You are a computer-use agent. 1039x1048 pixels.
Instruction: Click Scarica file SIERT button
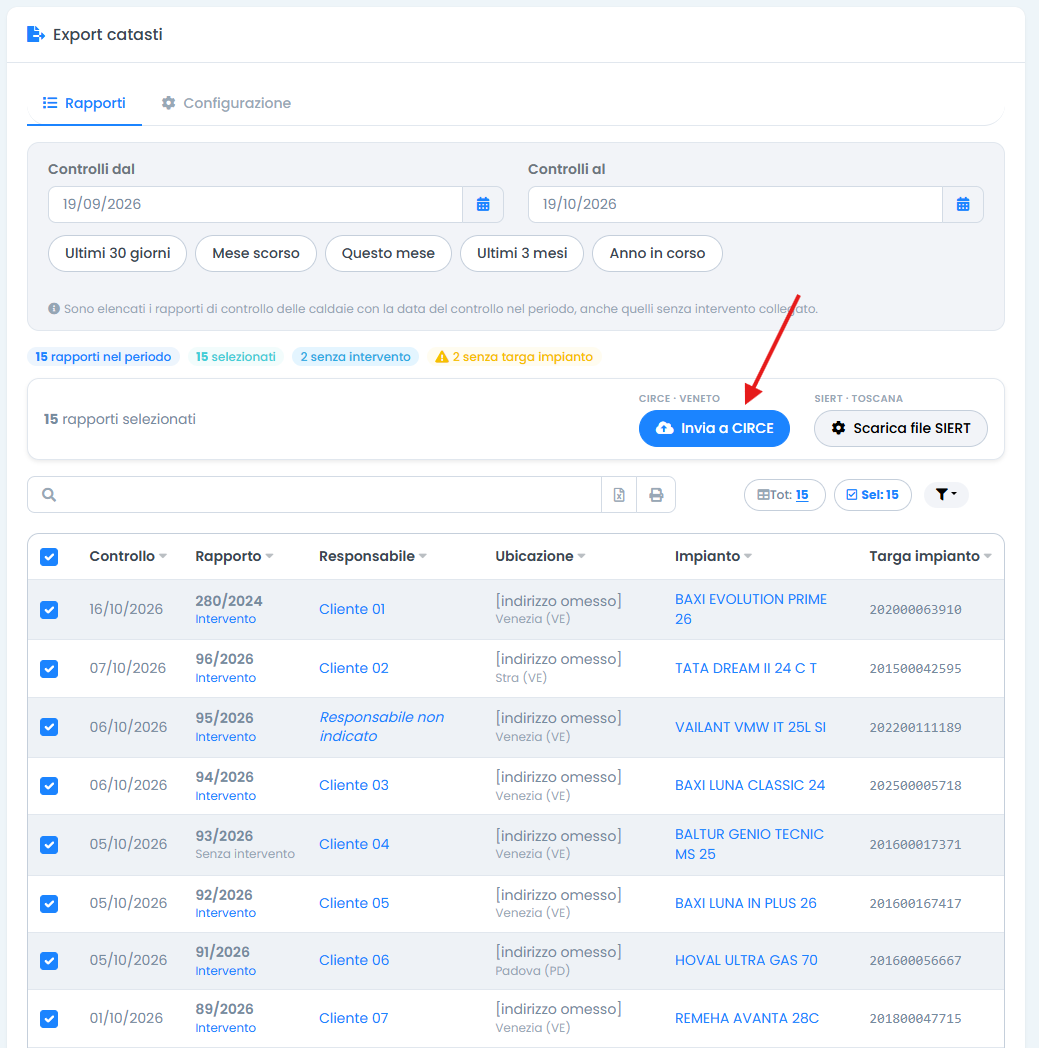901,428
